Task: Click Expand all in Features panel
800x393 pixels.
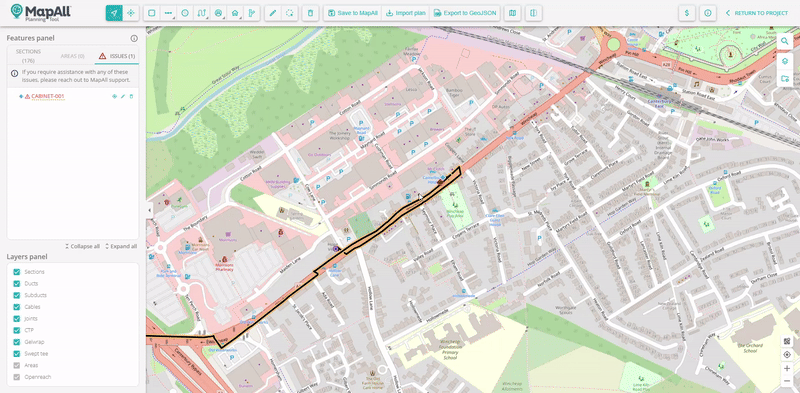Action: (121, 247)
